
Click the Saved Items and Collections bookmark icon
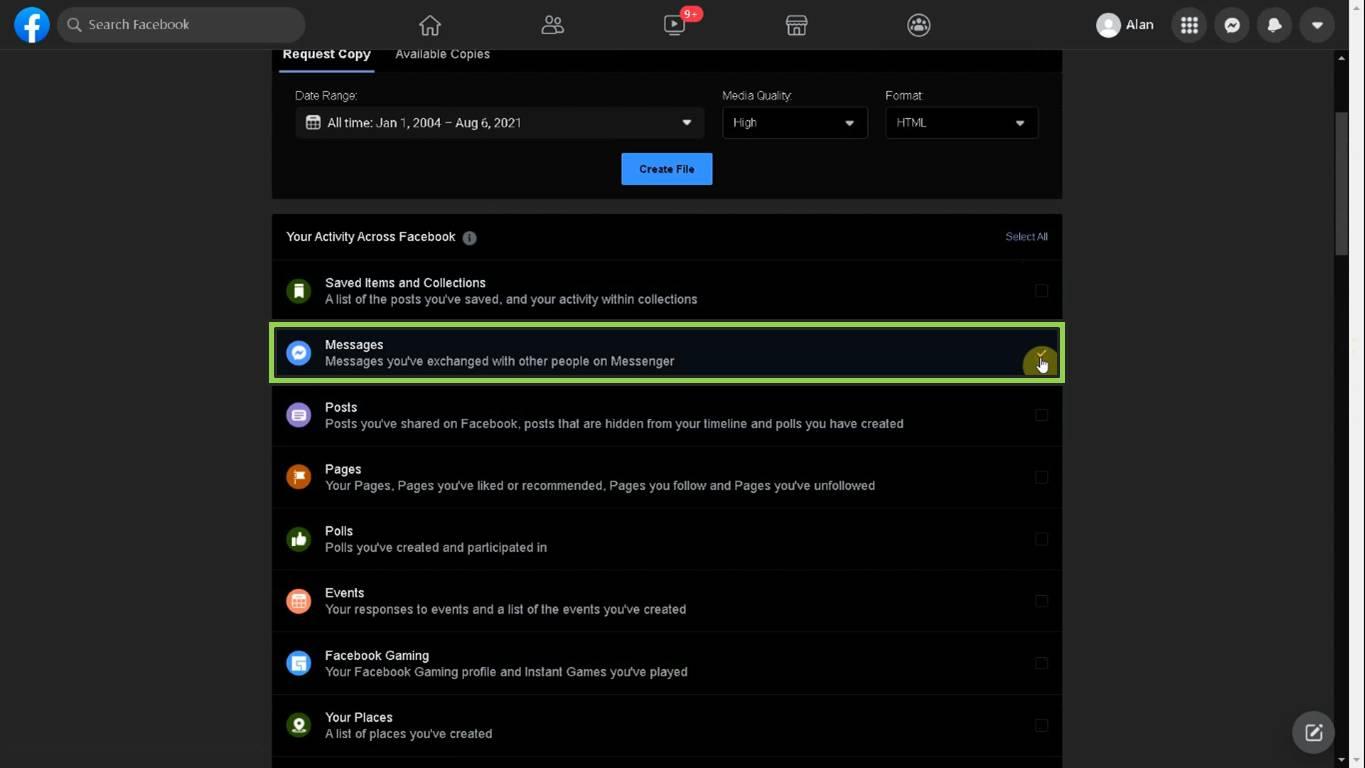point(298,291)
